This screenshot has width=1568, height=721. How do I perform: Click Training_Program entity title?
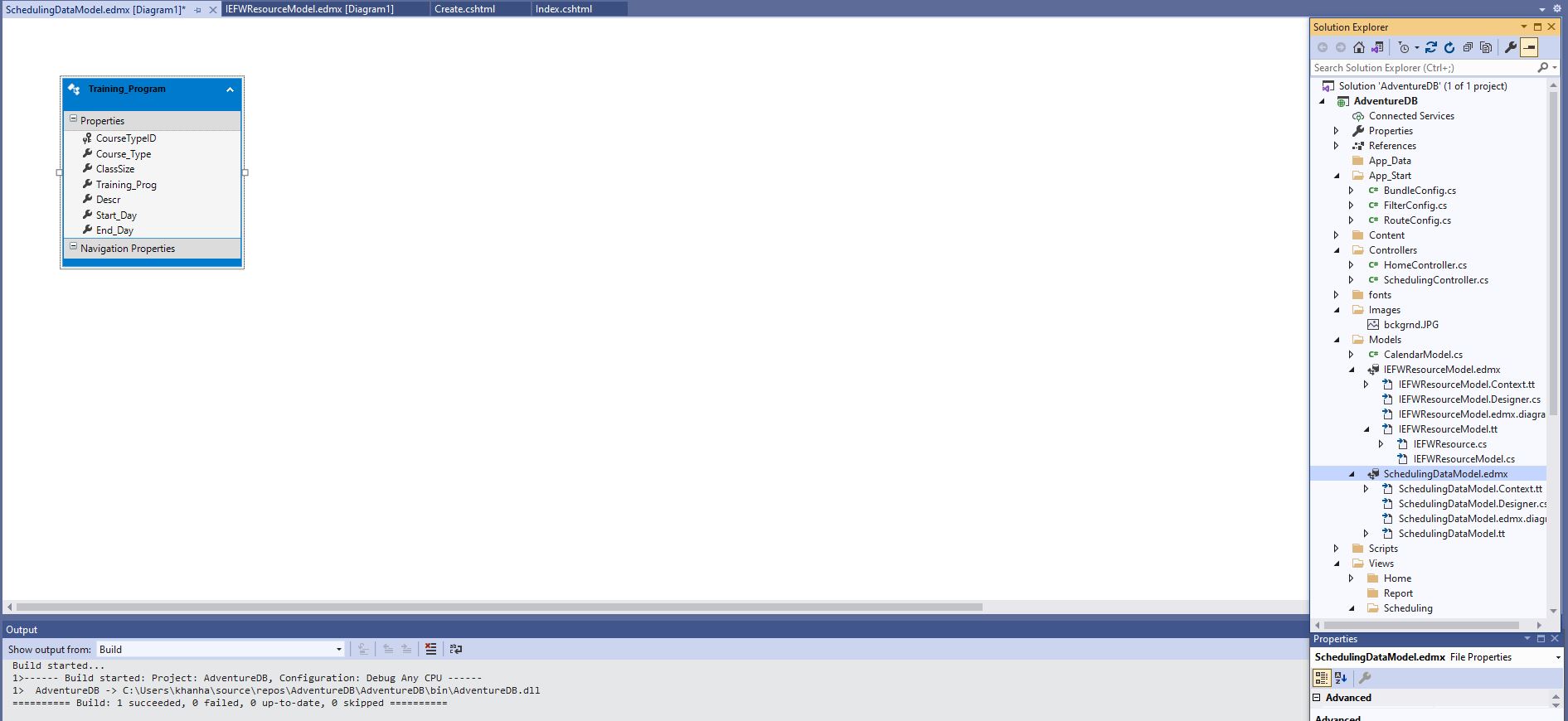click(x=127, y=89)
